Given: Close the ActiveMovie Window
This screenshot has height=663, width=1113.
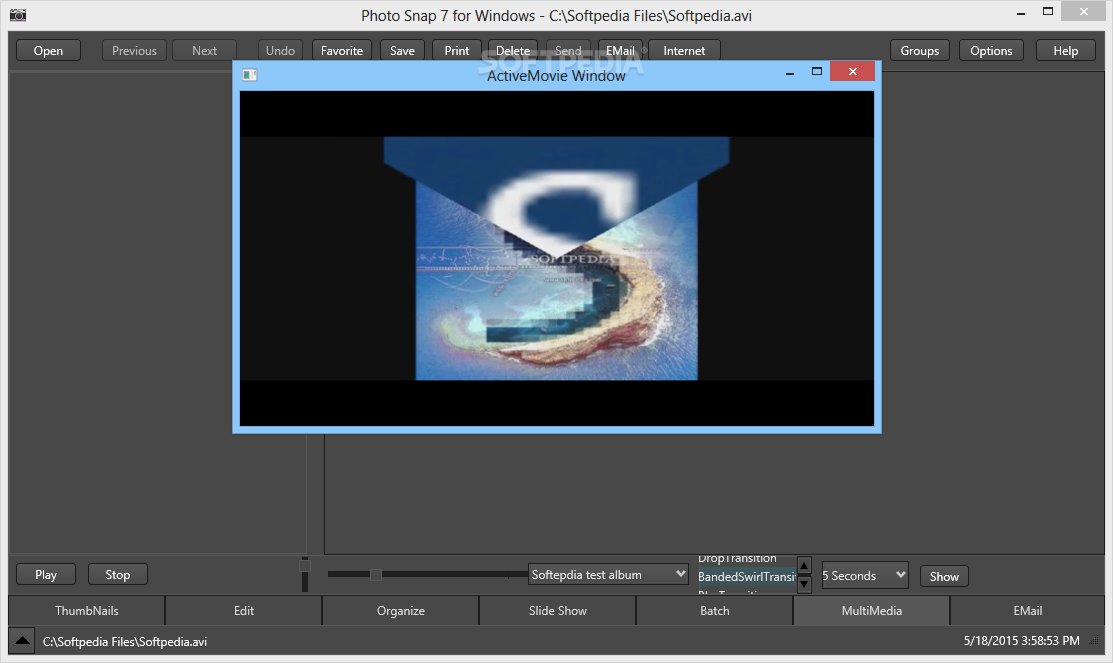Looking at the screenshot, I should point(852,72).
